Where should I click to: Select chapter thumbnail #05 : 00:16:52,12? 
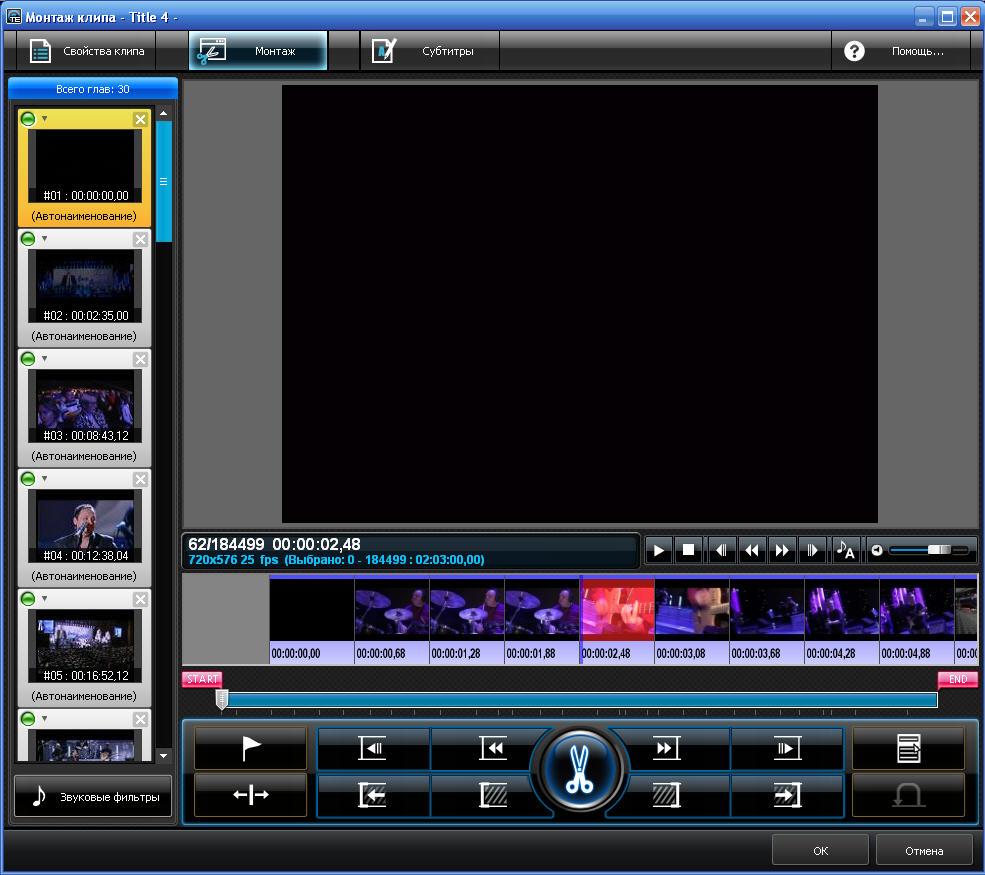coord(85,646)
